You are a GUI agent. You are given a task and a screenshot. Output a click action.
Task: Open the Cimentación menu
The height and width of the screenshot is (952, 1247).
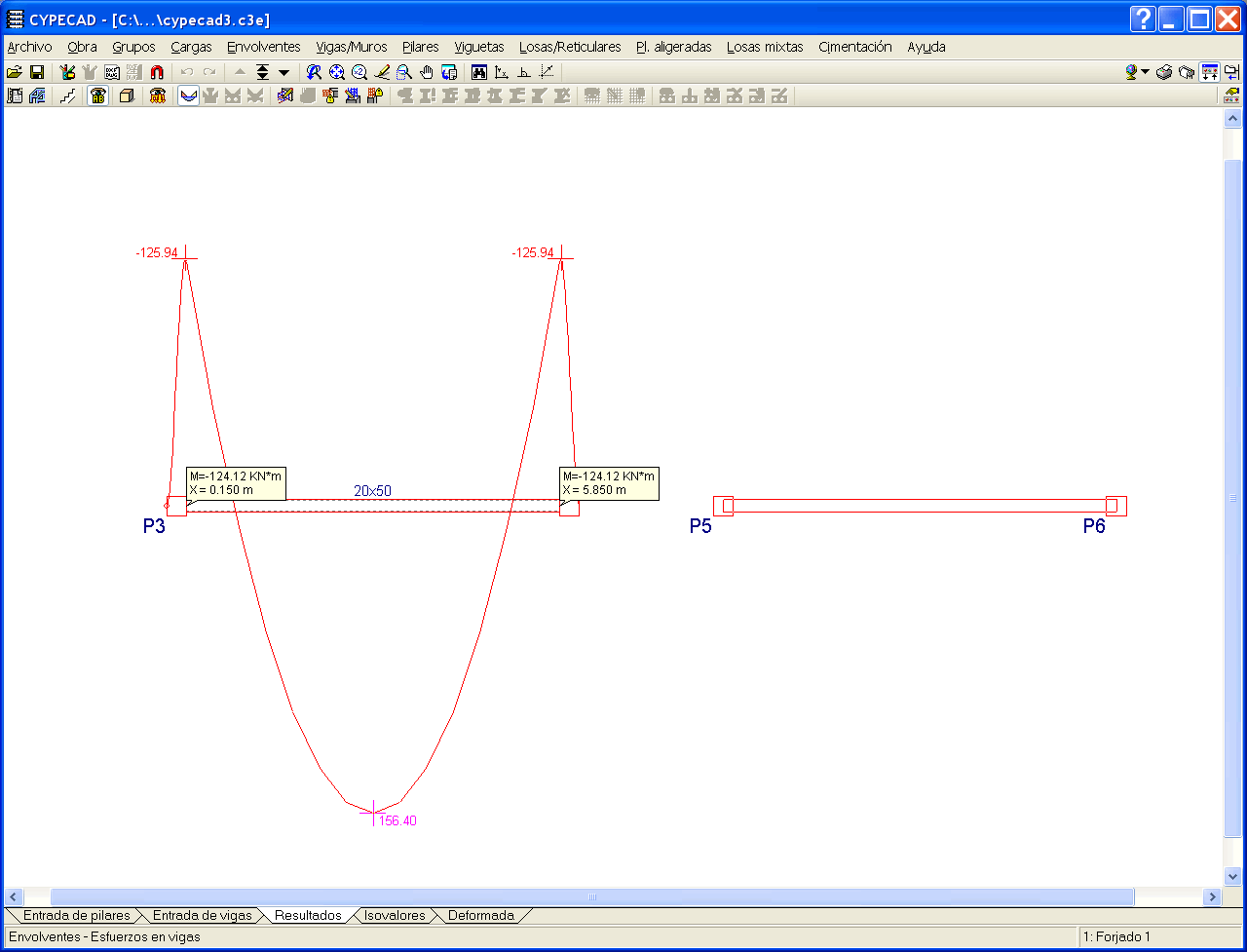click(x=855, y=47)
